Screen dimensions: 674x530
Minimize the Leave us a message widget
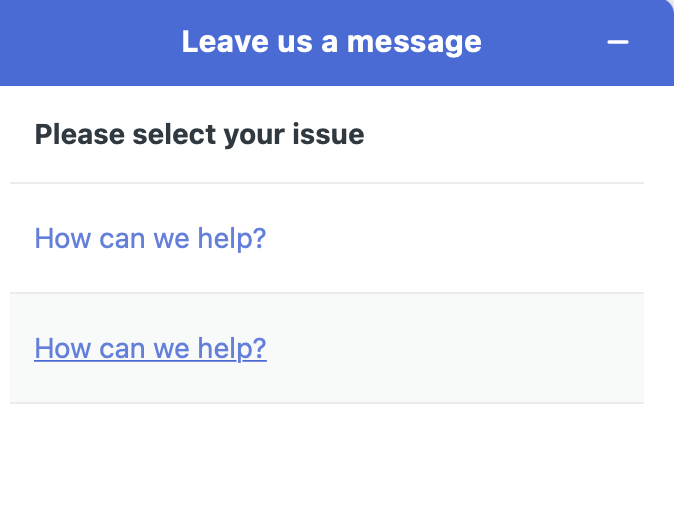coord(618,42)
